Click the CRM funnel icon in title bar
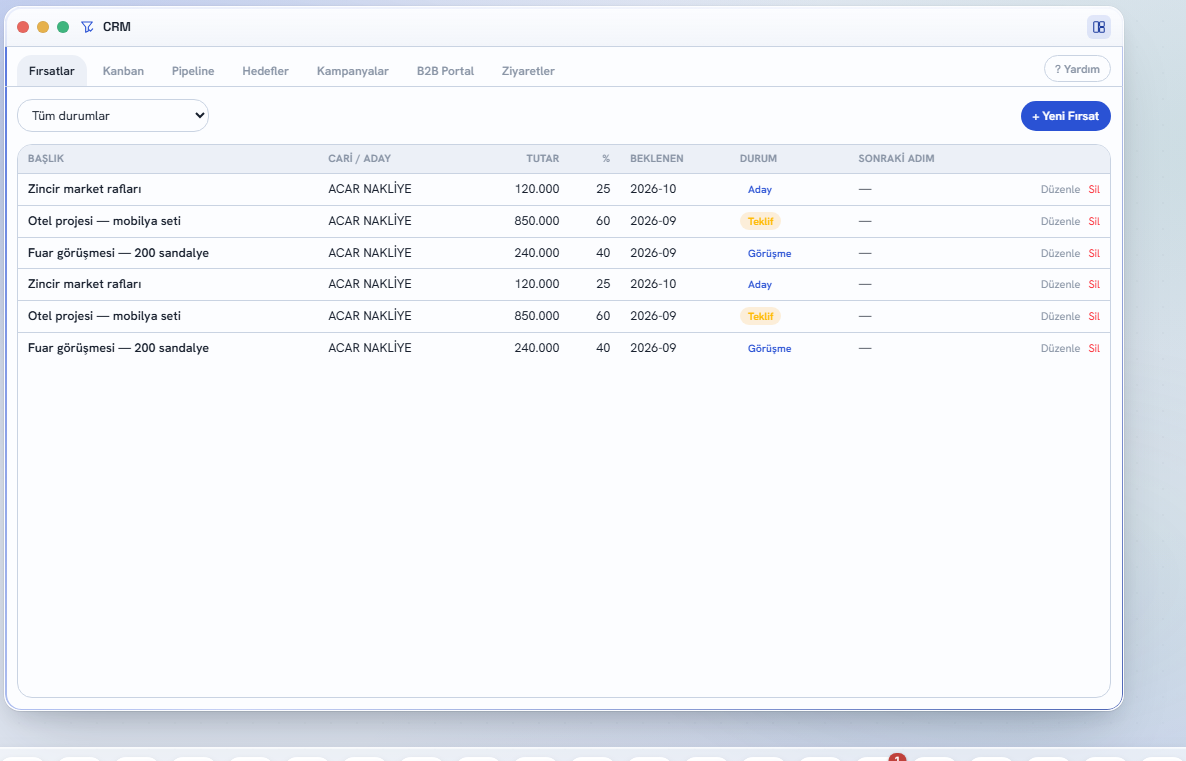 88,27
